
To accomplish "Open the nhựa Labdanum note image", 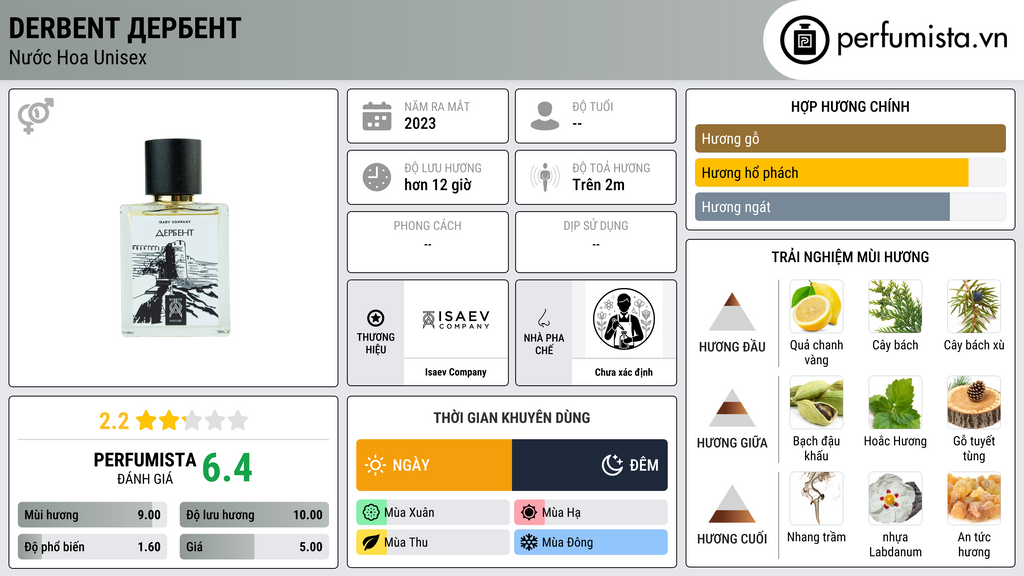I will click(x=895, y=499).
